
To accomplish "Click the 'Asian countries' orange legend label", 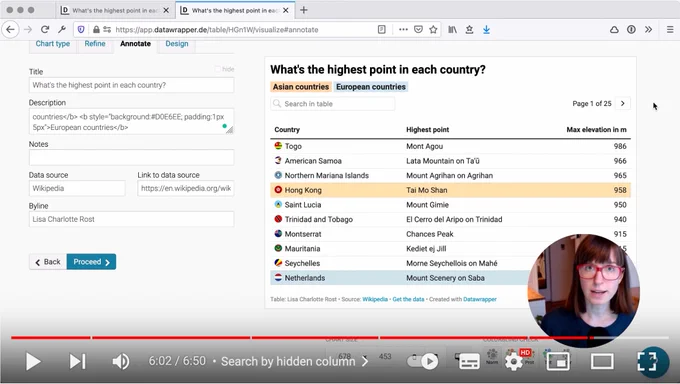I will point(301,87).
